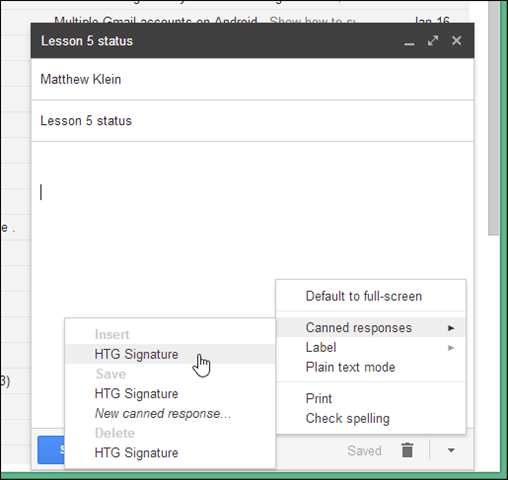Save over HTG Signature canned response
The image size is (508, 480).
point(170,394)
